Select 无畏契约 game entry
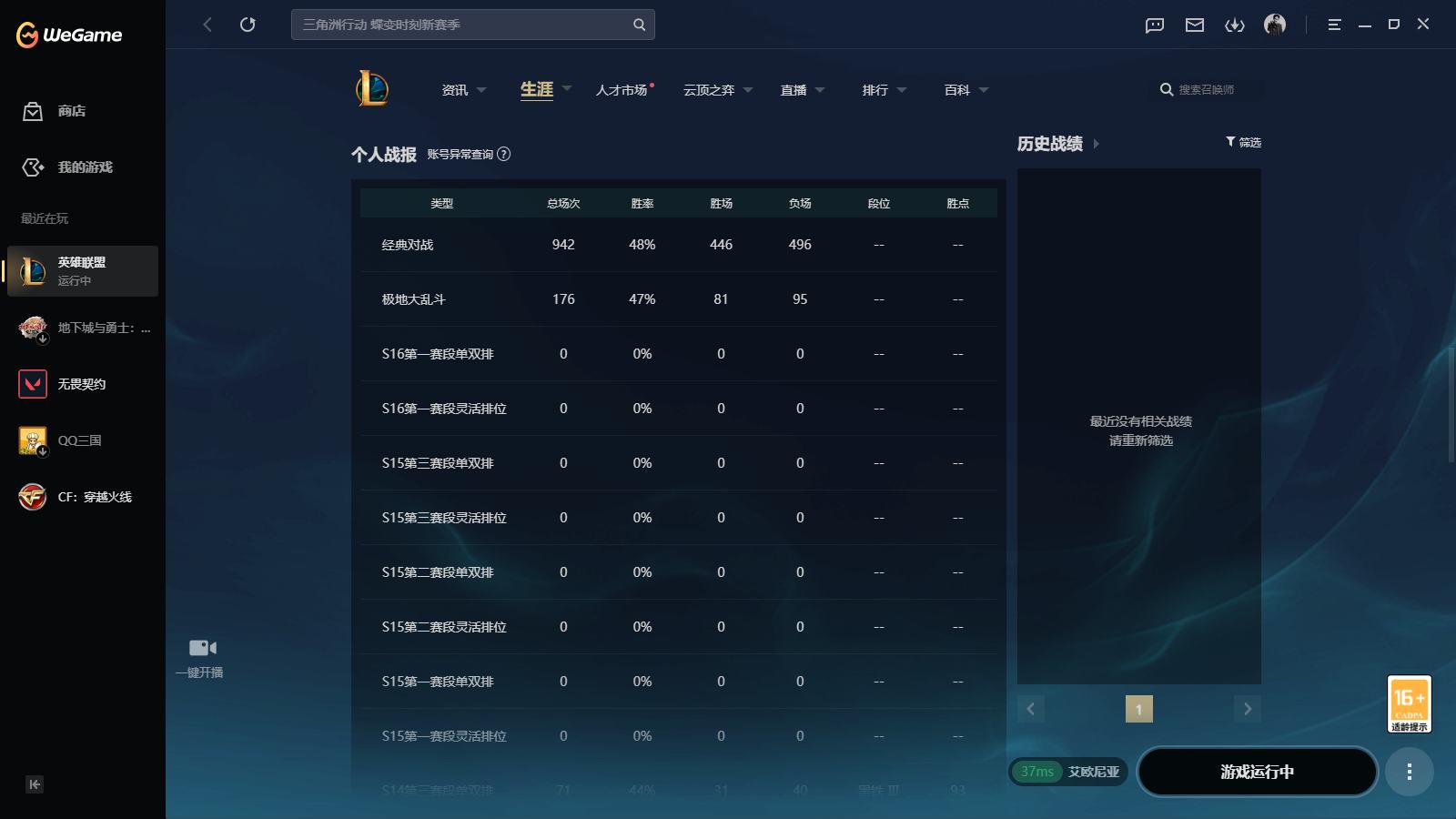Viewport: 1456px width, 819px height. (83, 384)
